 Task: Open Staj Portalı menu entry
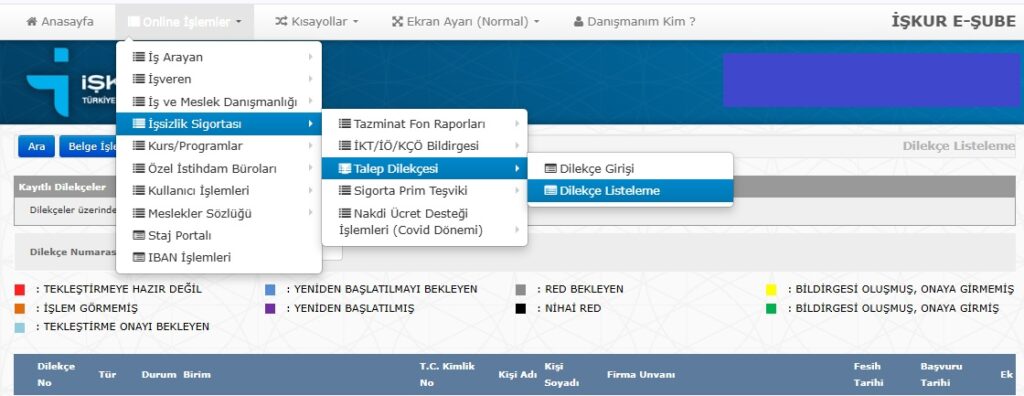219,235
